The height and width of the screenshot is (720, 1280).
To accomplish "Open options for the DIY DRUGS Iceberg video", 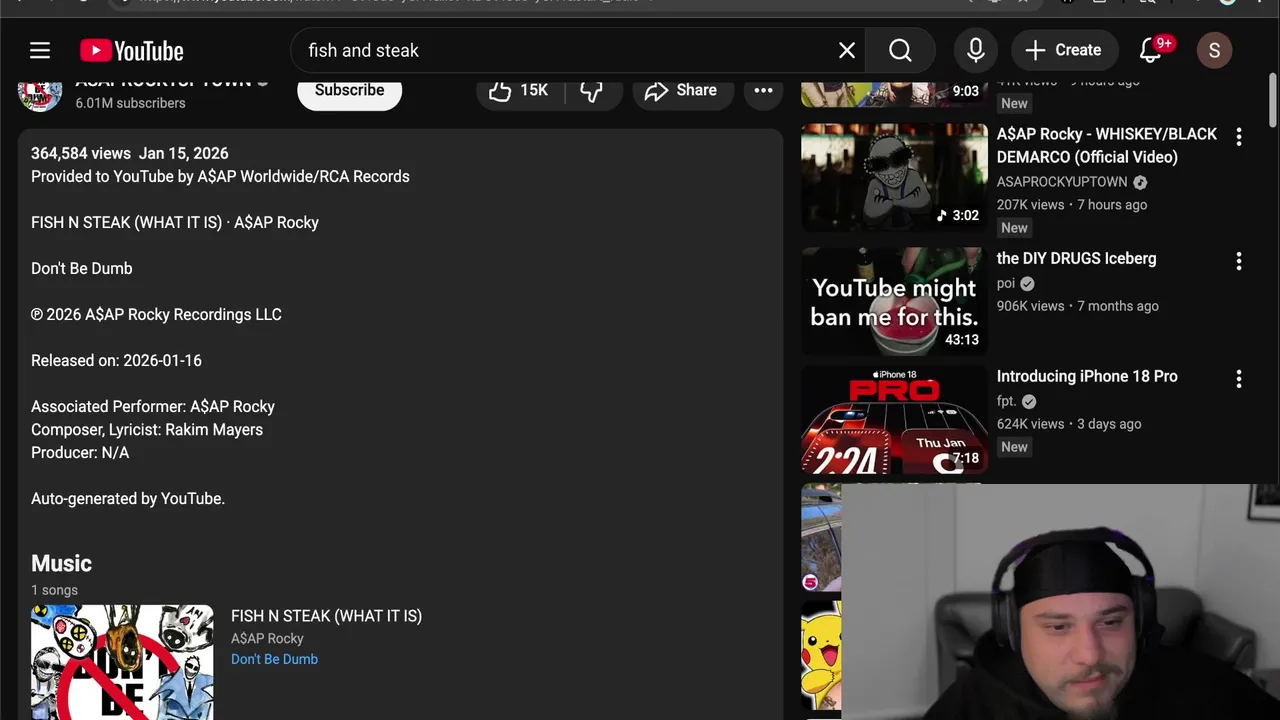I will [1238, 261].
